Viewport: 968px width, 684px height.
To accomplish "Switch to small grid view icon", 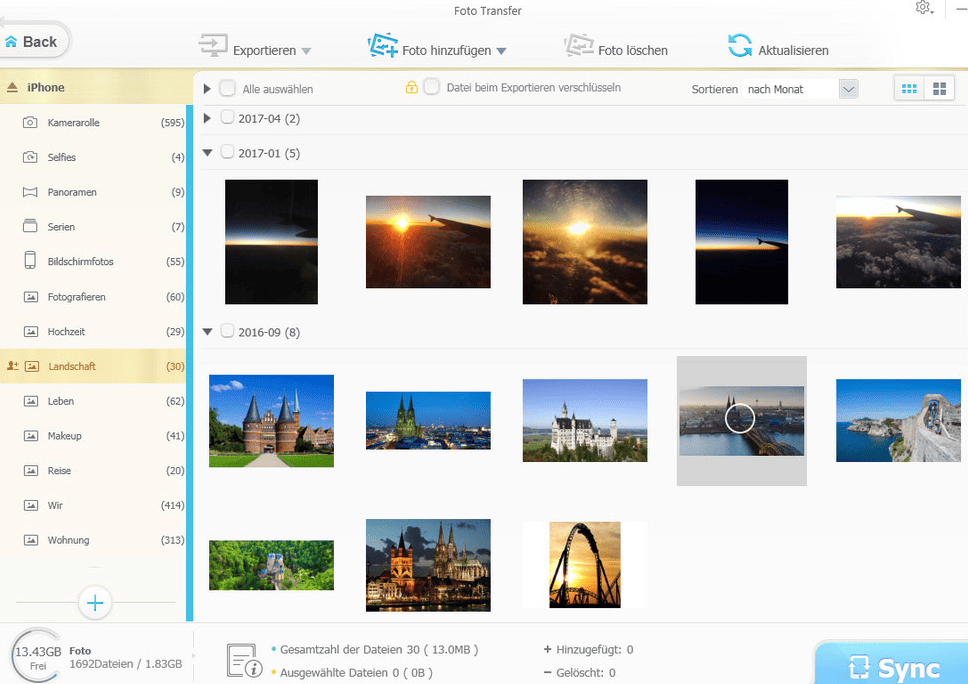I will click(x=909, y=89).
